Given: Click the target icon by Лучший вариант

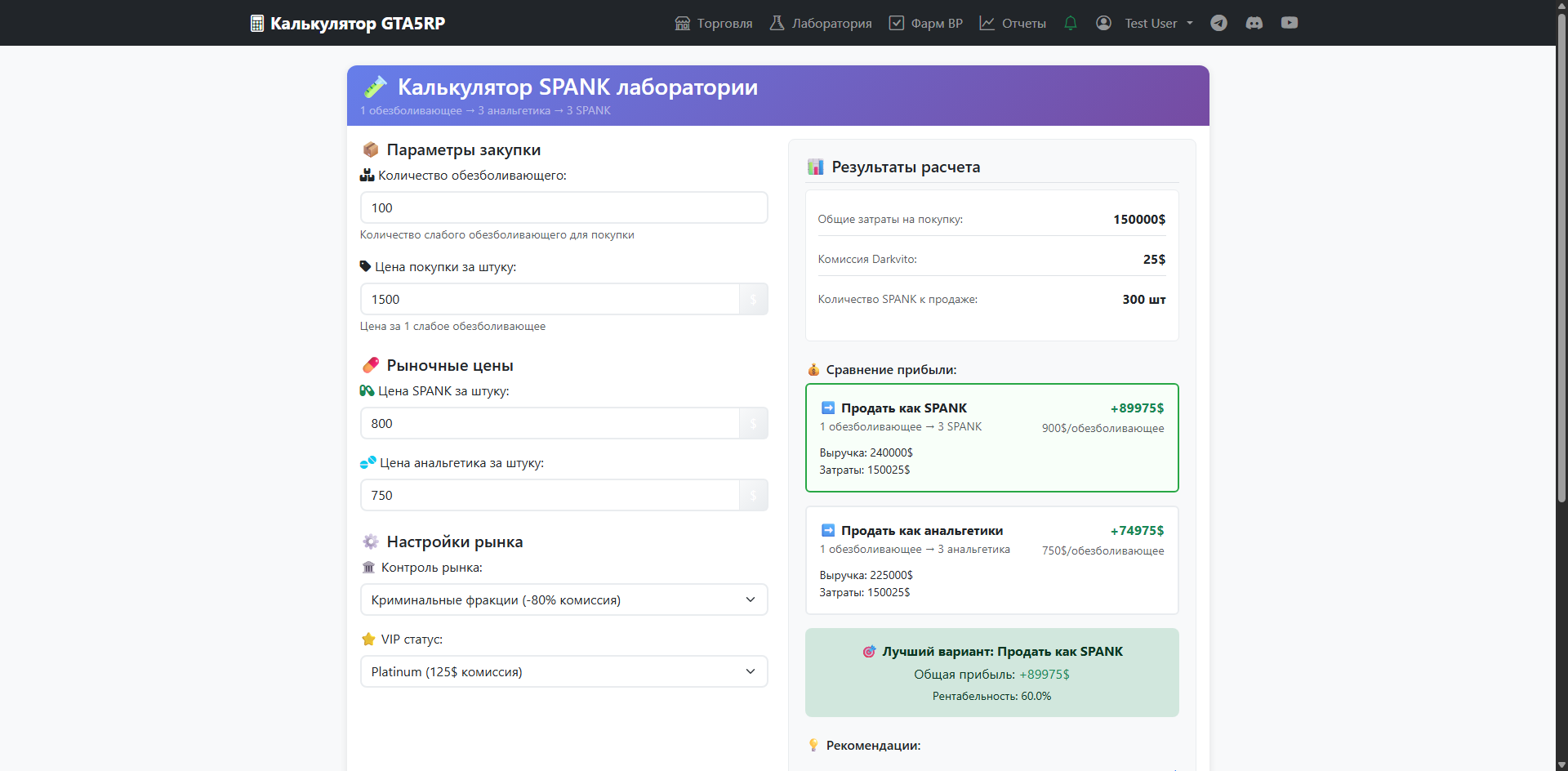Looking at the screenshot, I should 869,652.
